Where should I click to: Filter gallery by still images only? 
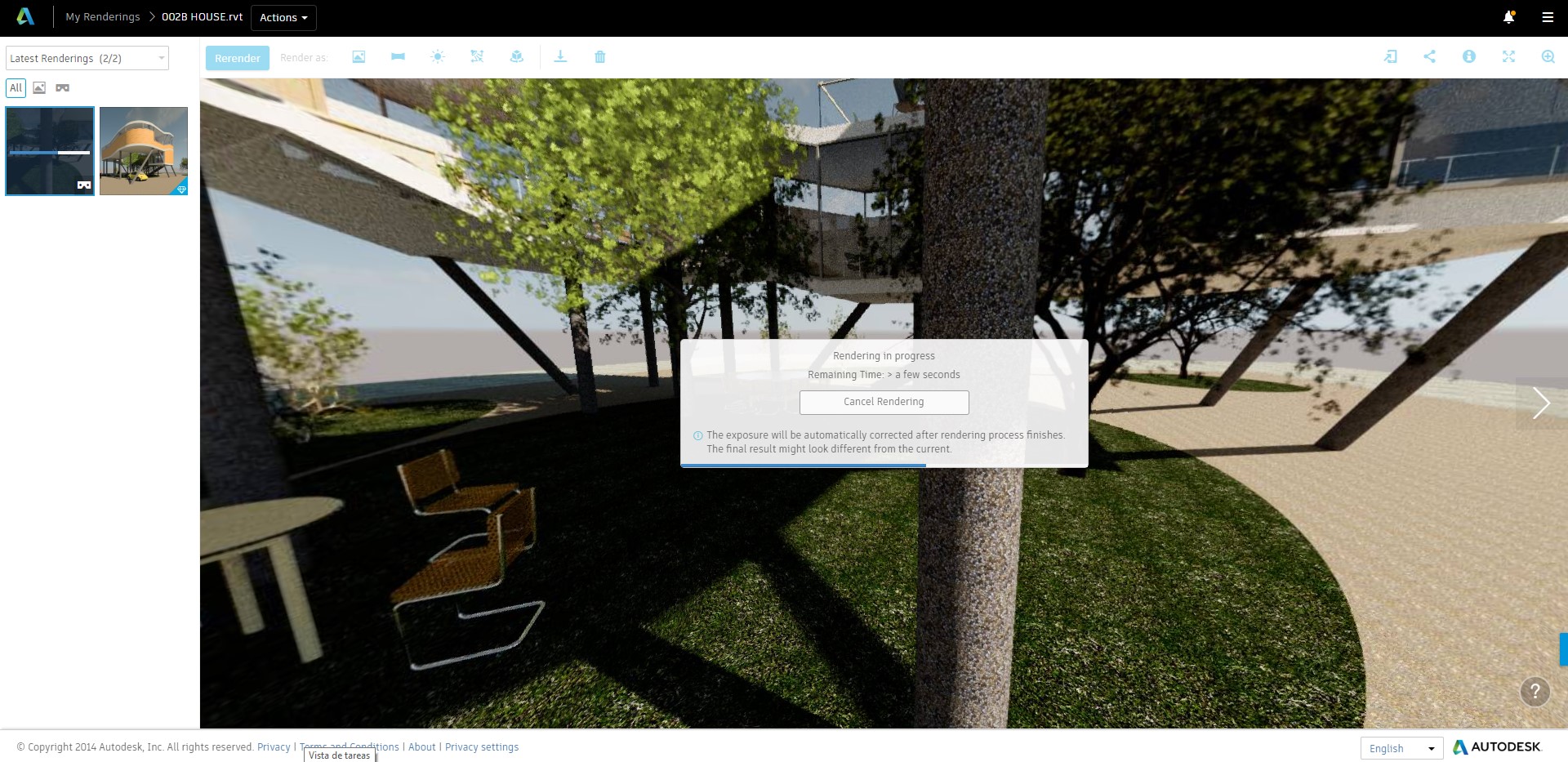pos(39,88)
